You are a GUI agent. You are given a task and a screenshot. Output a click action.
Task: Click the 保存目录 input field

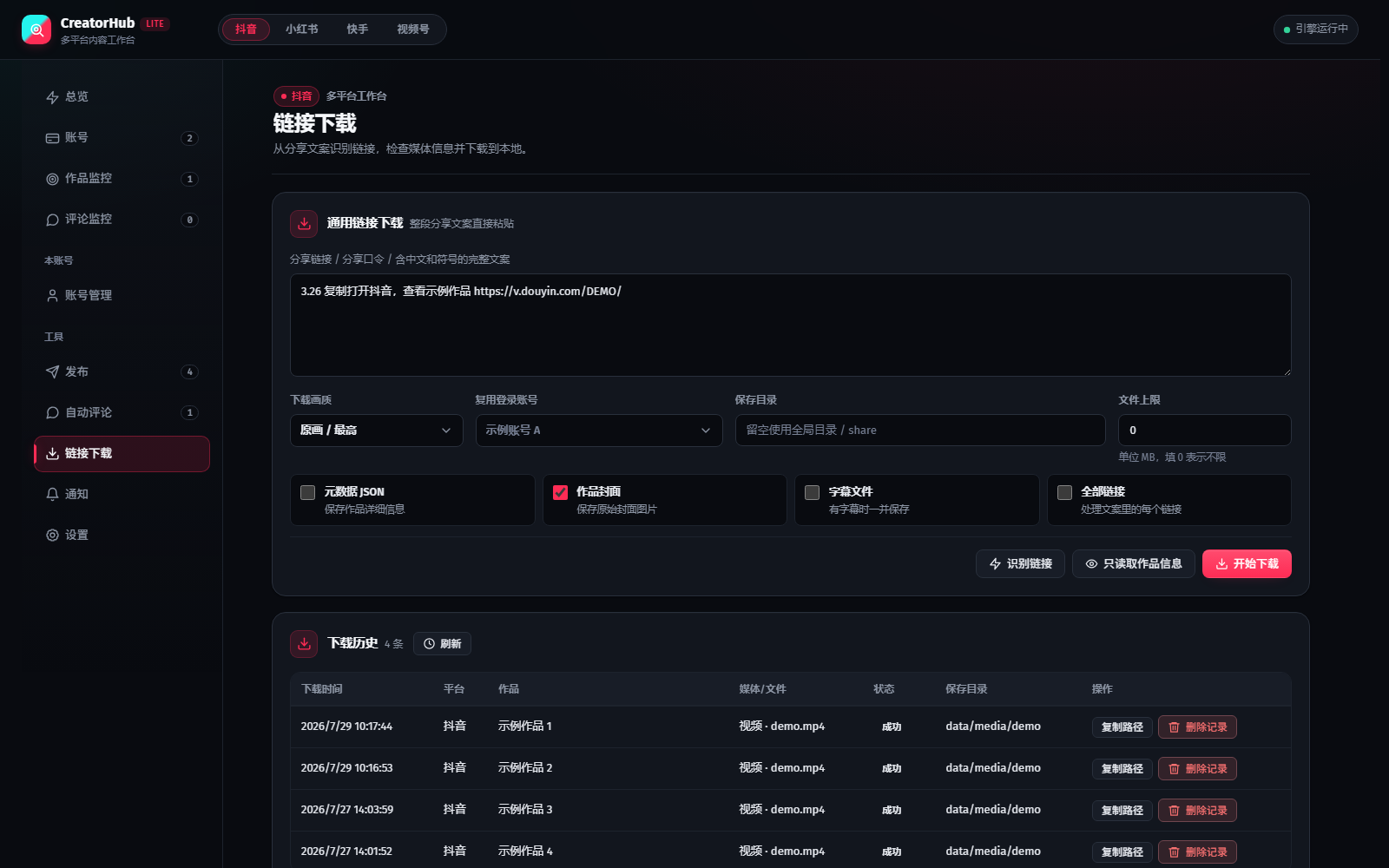[920, 431]
